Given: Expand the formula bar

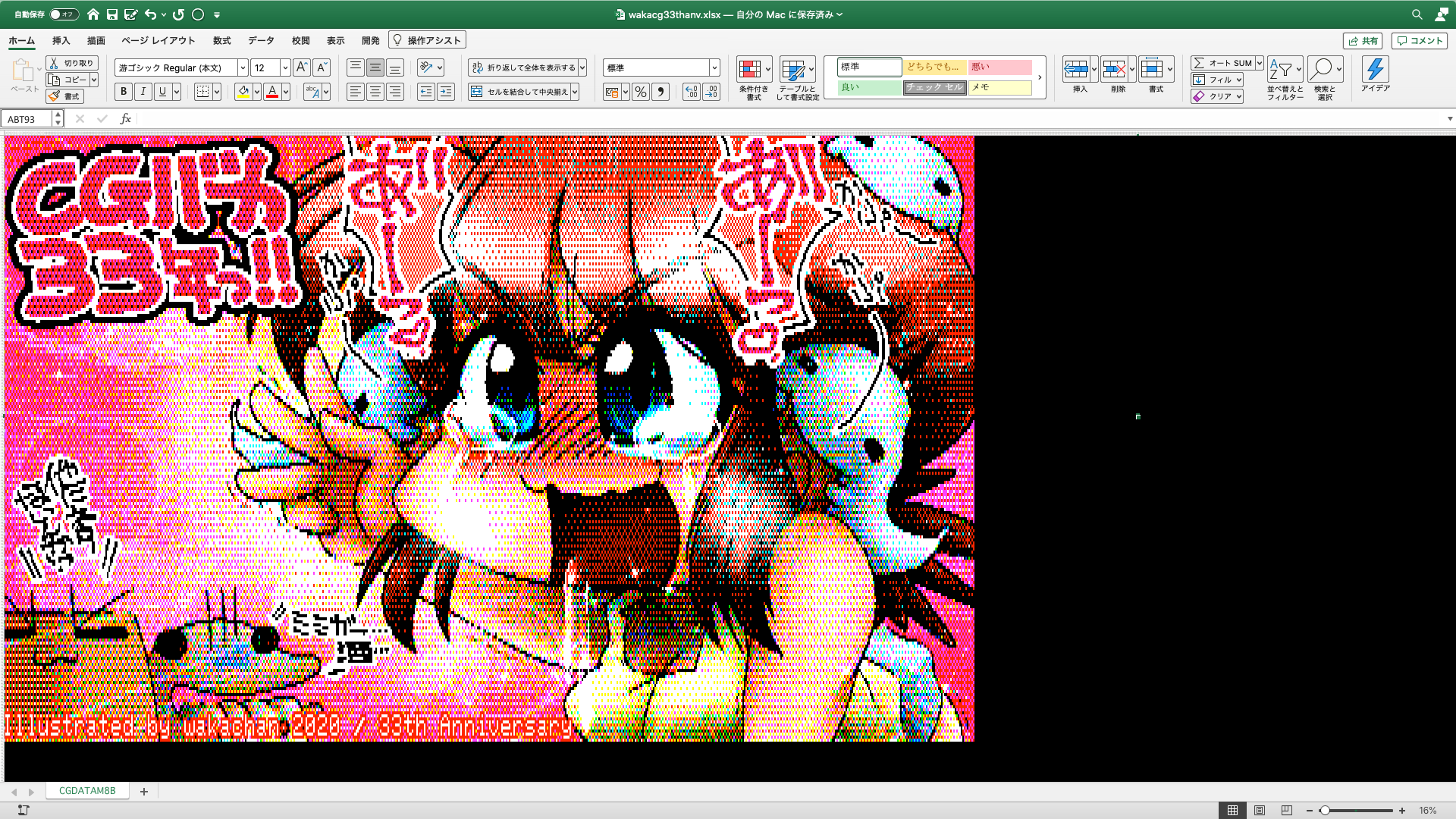Looking at the screenshot, I should coord(1450,119).
